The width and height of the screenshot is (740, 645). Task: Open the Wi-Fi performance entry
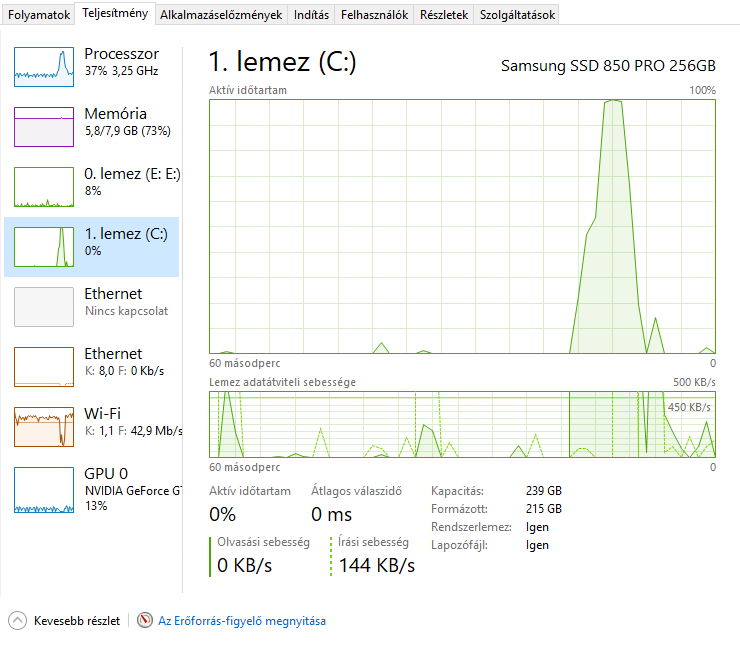(x=92, y=427)
